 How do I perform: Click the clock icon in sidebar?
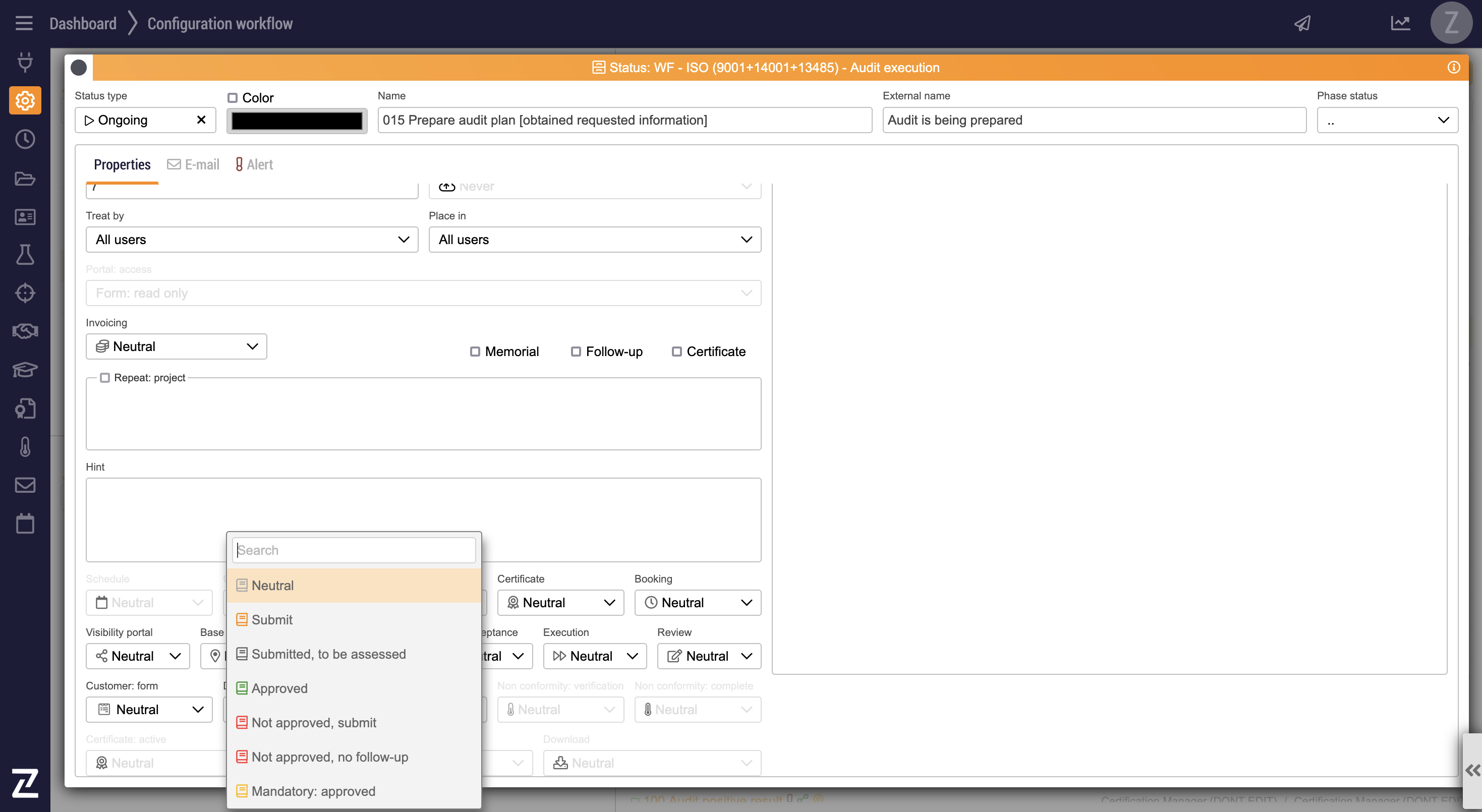[25, 139]
